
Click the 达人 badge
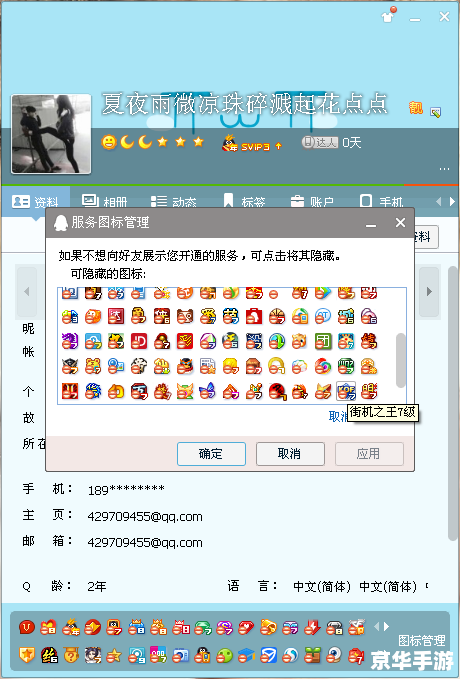pyautogui.click(x=320, y=142)
